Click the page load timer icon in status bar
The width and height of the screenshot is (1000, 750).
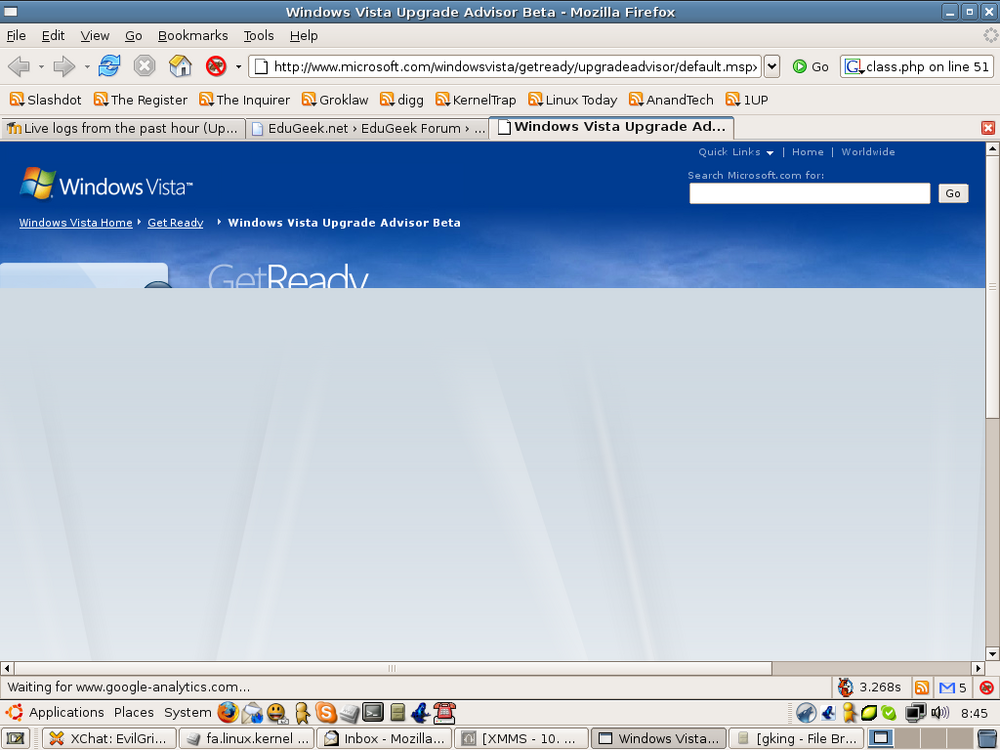click(x=846, y=687)
